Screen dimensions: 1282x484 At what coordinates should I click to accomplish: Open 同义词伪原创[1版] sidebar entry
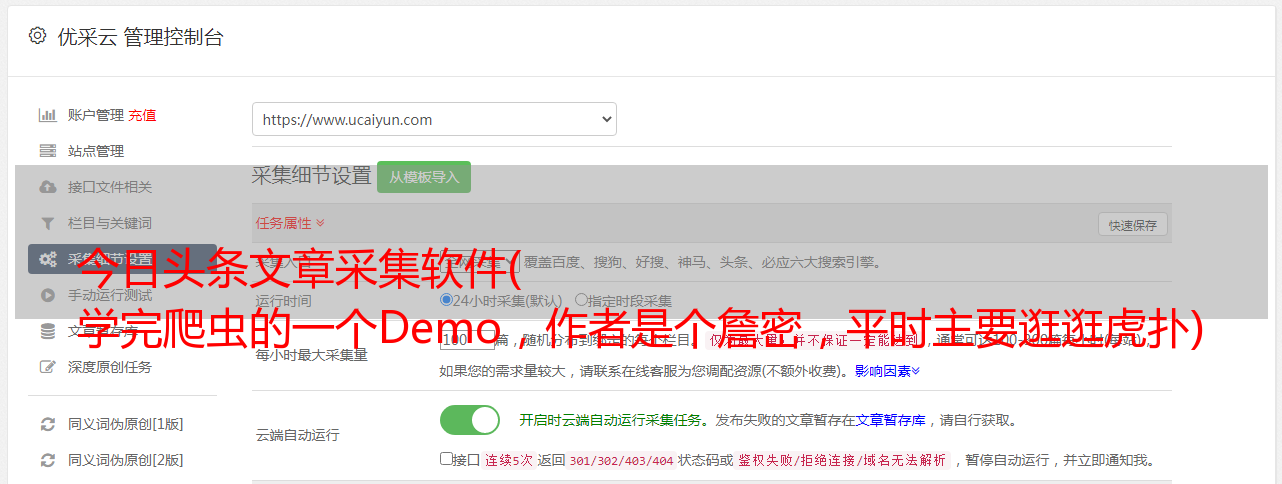pos(125,424)
